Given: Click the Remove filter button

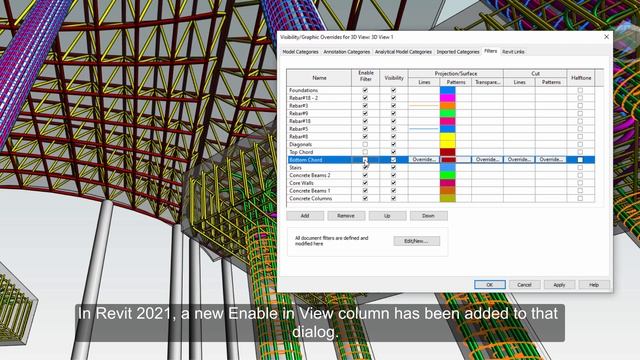Looking at the screenshot, I should pos(346,216).
